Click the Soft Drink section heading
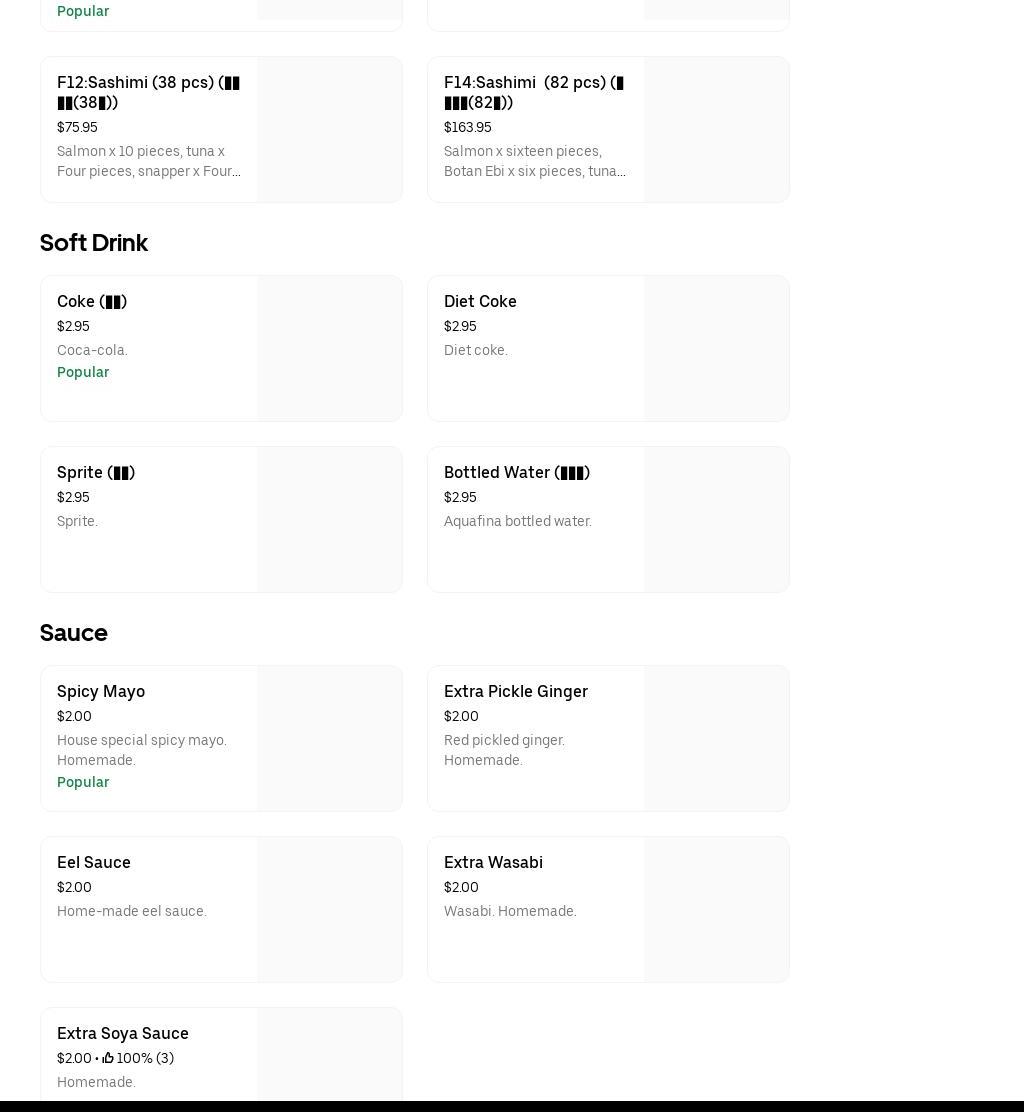 coord(94,243)
